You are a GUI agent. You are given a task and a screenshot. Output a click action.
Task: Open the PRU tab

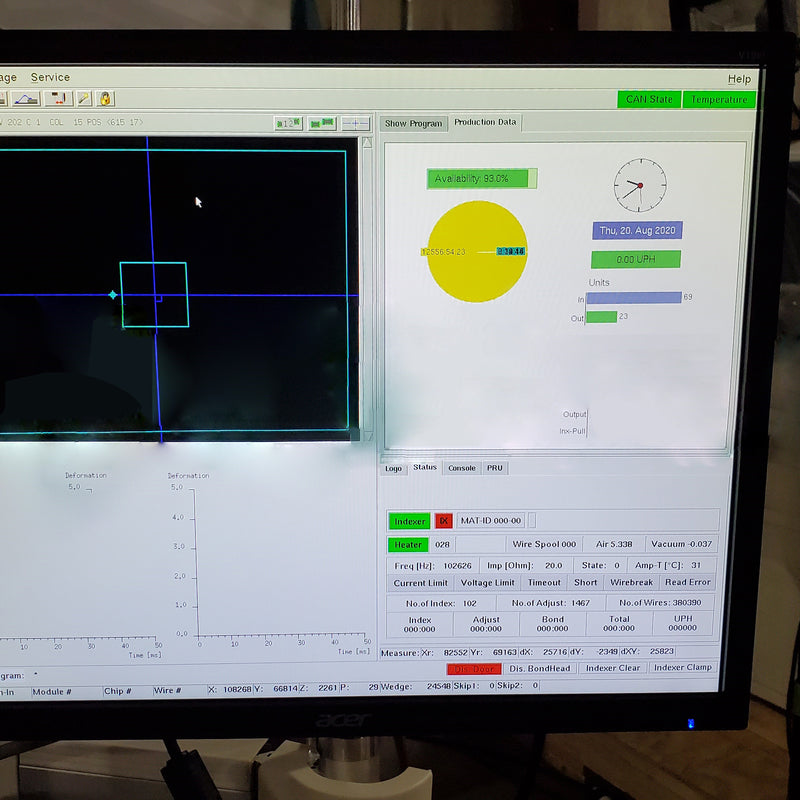(494, 468)
